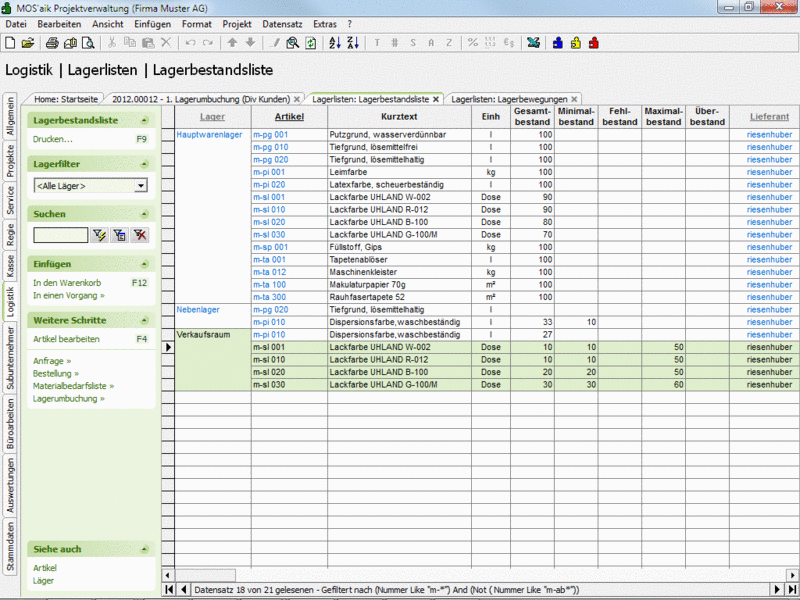Click the Cut scissors icon

[x=112, y=43]
